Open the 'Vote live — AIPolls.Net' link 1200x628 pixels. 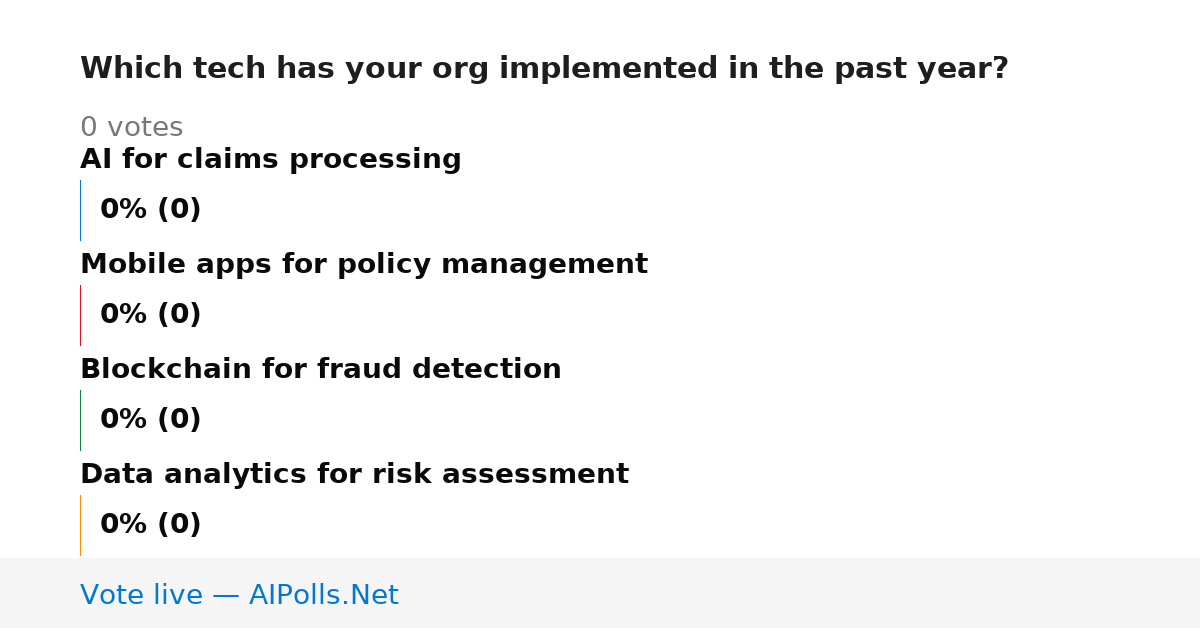coord(239,596)
